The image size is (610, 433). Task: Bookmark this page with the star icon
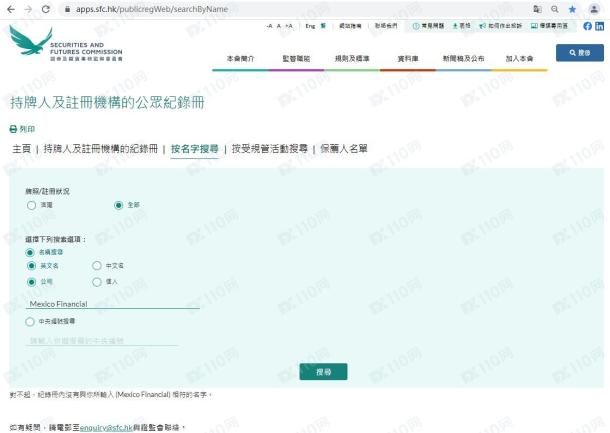tap(572, 9)
